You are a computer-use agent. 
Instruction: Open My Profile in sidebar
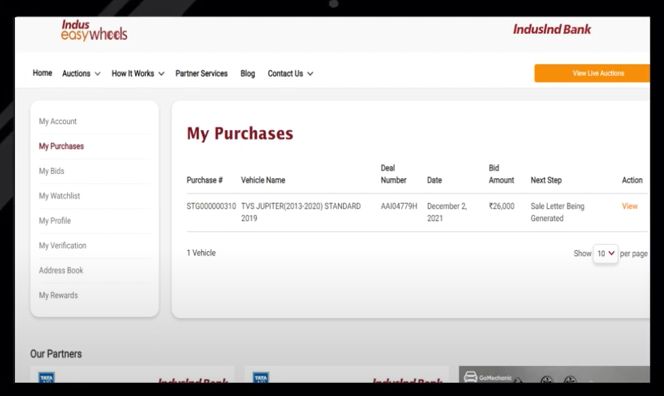click(x=55, y=221)
